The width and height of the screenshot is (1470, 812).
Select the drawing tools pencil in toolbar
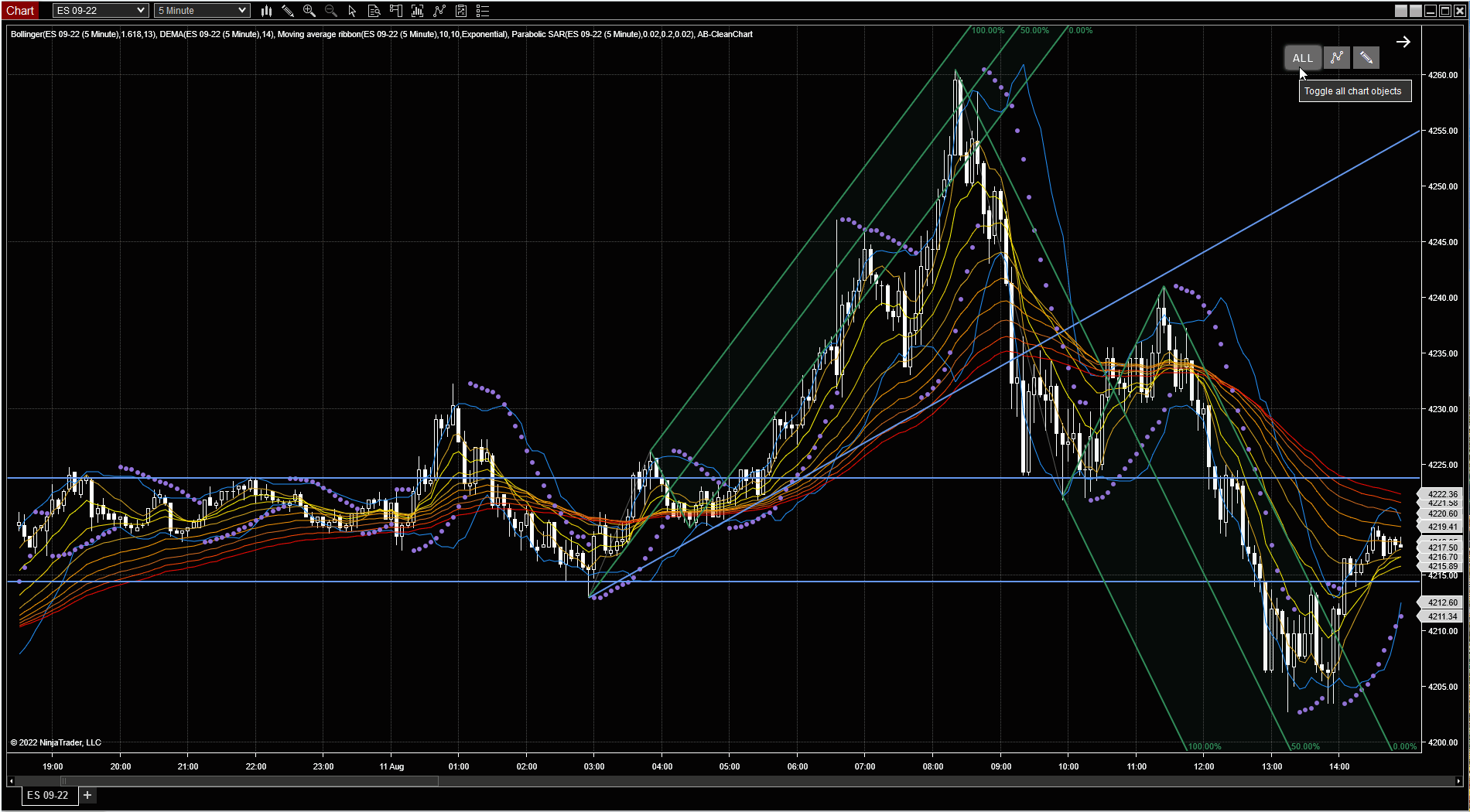[x=288, y=11]
